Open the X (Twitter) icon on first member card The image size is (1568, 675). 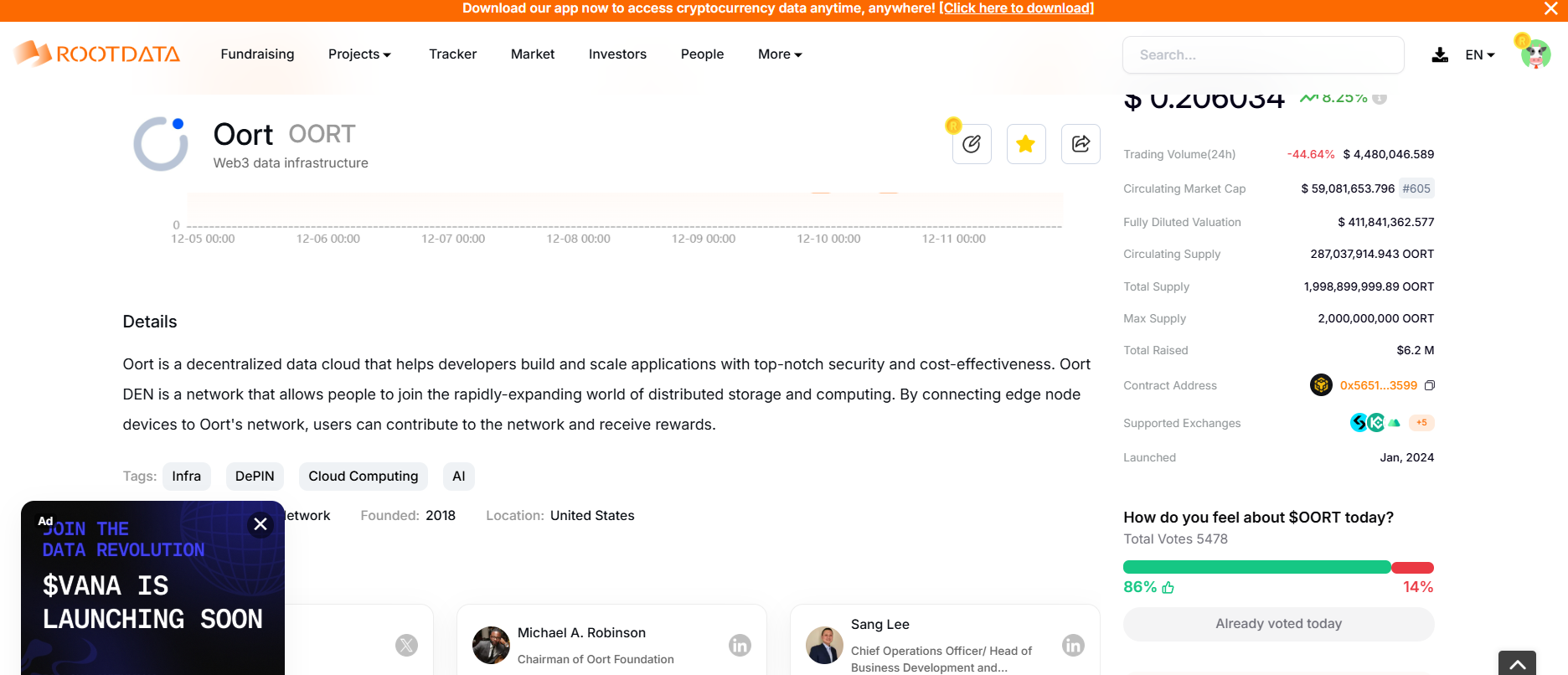click(406, 645)
